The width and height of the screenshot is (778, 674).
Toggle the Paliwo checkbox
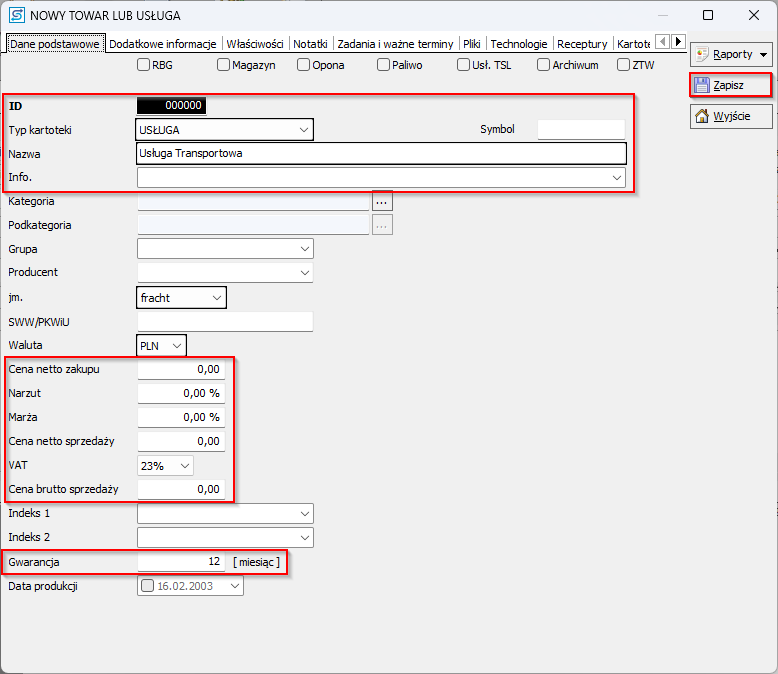pos(384,65)
